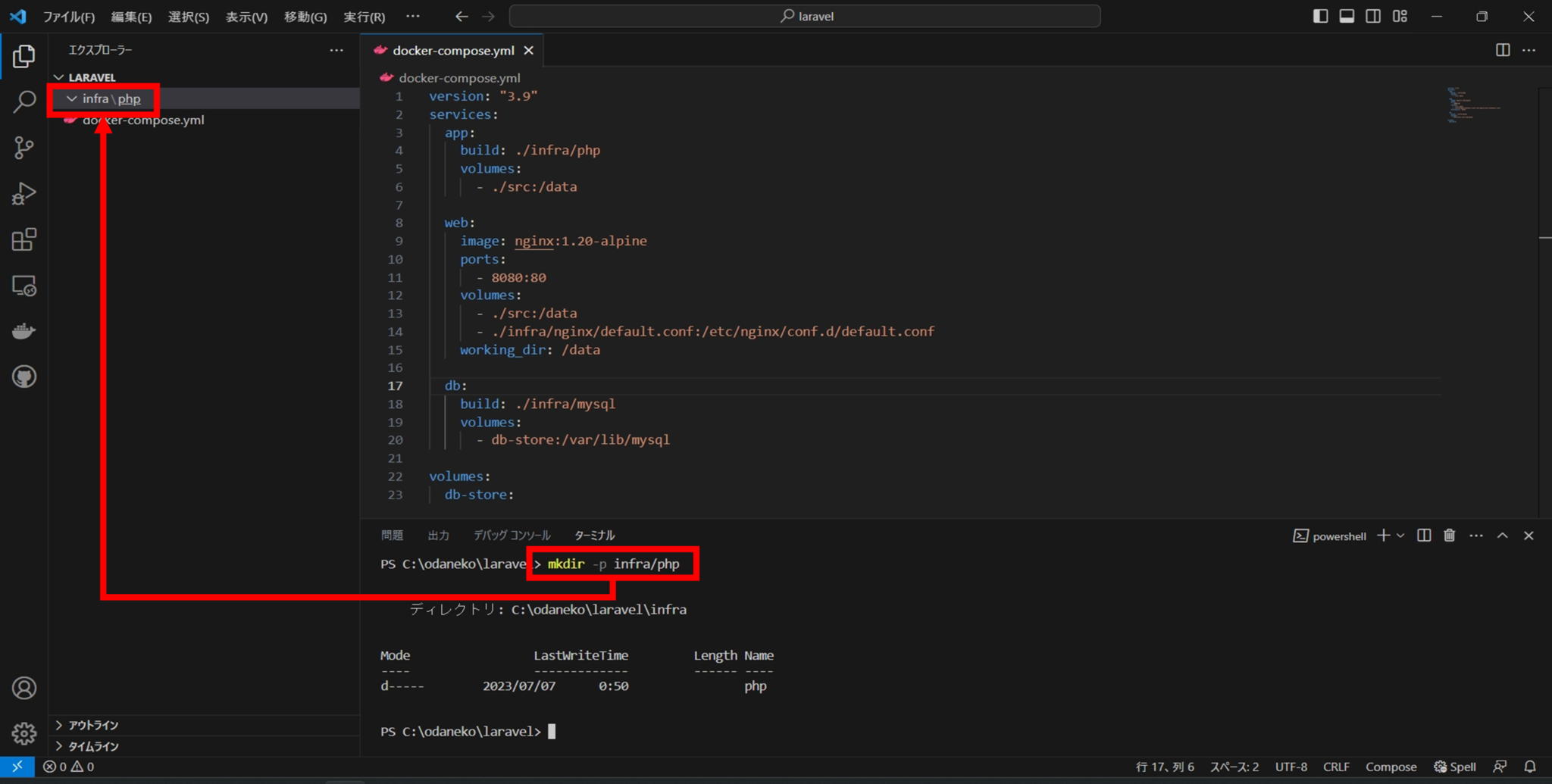
Task: Select UTF-8 encoding in the status bar
Action: (x=1292, y=767)
